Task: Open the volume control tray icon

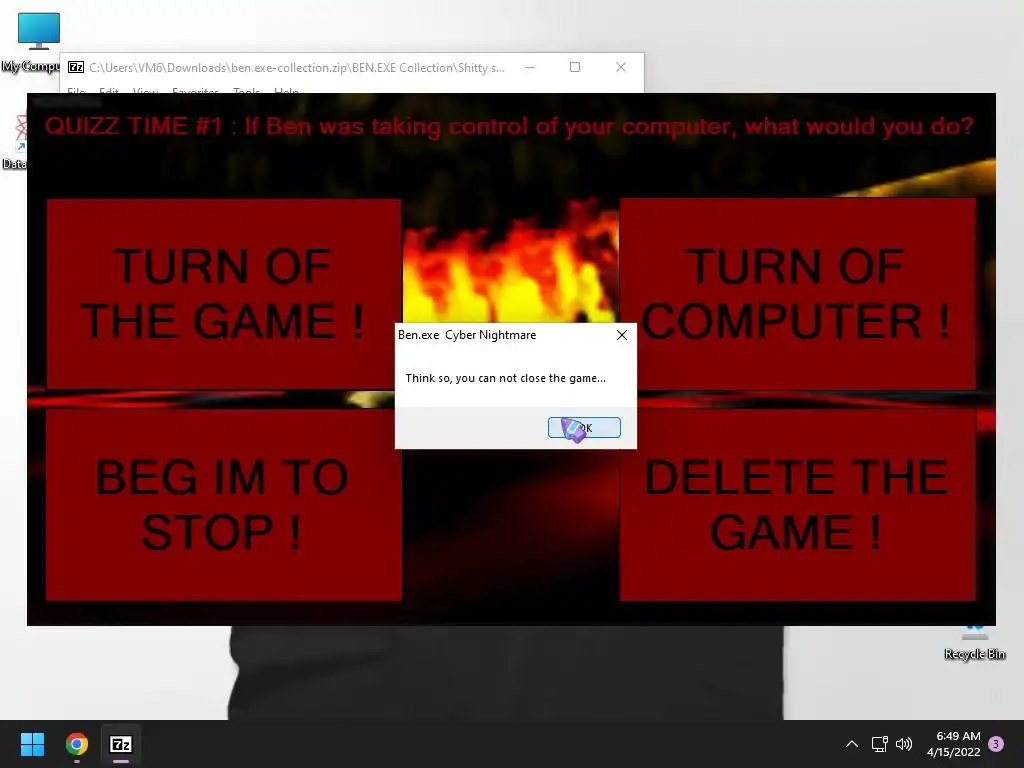Action: [904, 744]
